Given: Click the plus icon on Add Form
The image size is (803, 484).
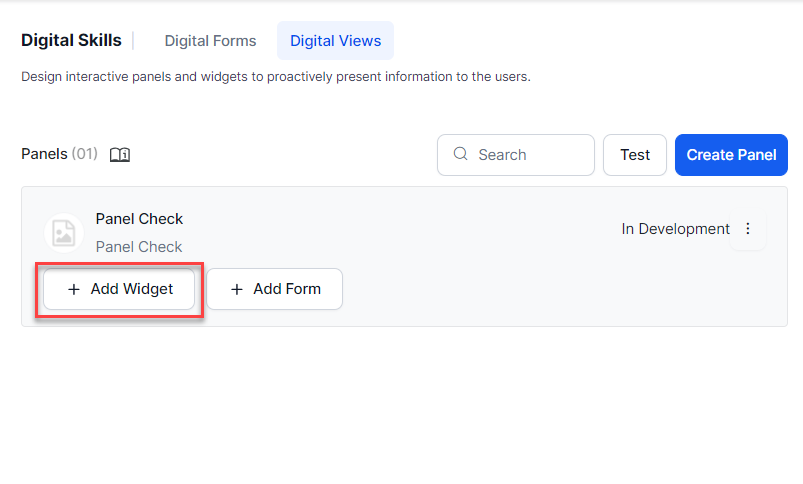Looking at the screenshot, I should click(x=237, y=289).
